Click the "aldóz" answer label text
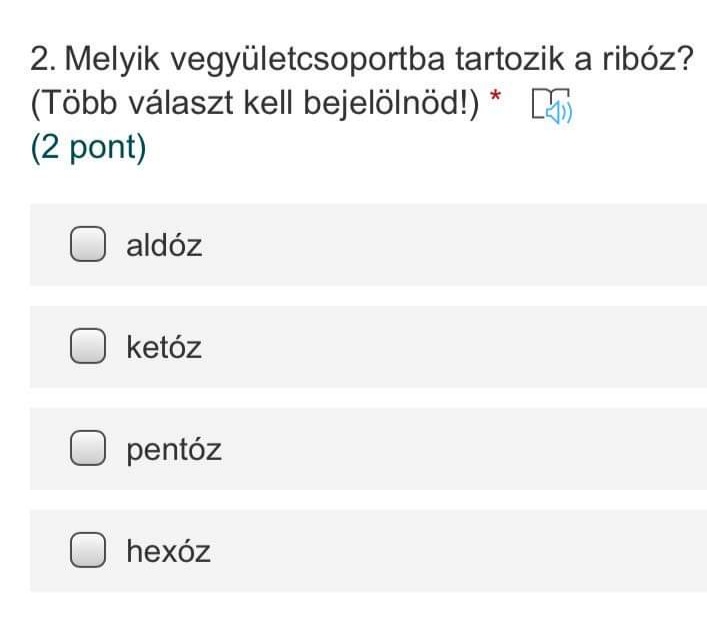This screenshot has width=707, height=642. pyautogui.click(x=164, y=245)
